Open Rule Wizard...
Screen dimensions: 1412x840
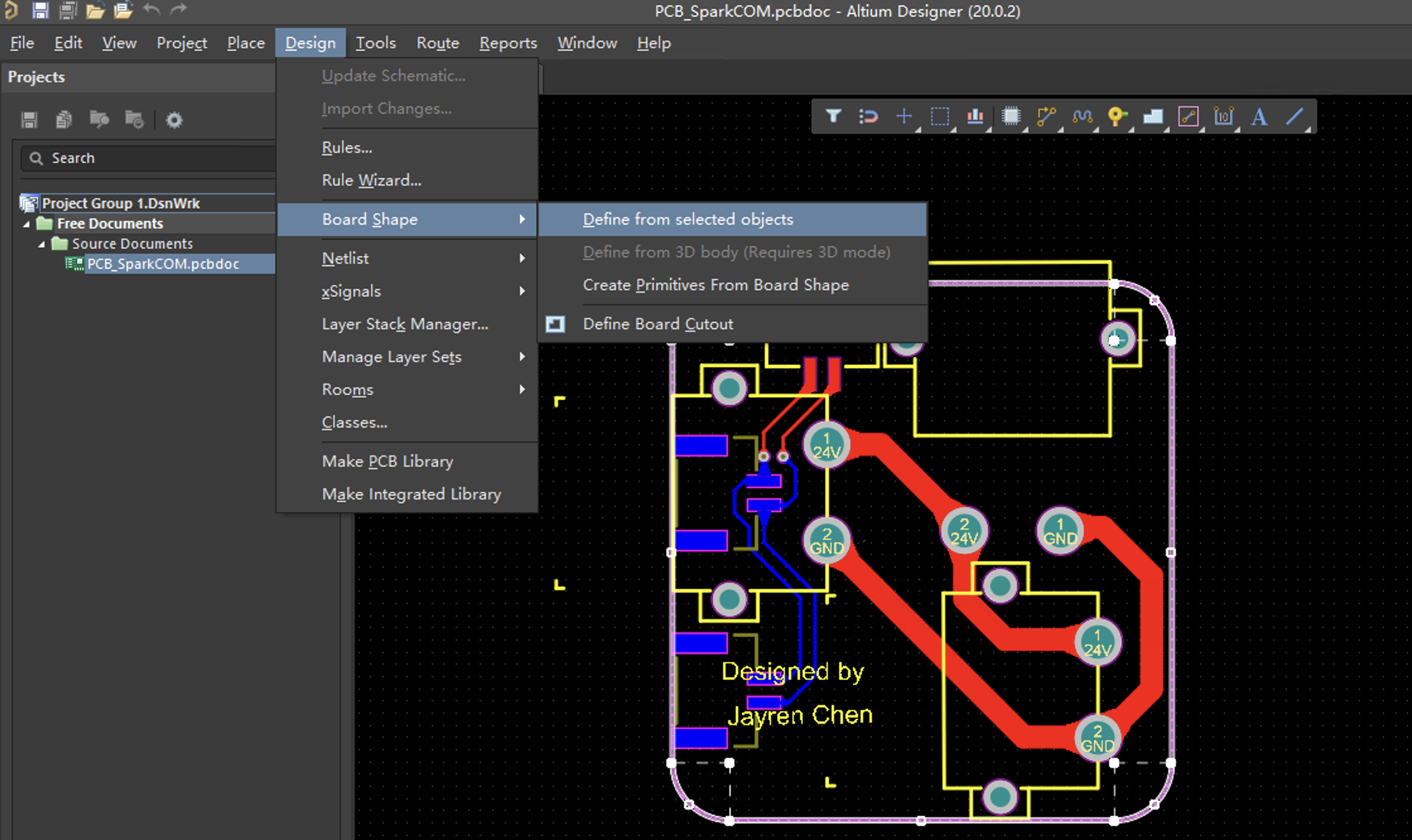(408, 180)
